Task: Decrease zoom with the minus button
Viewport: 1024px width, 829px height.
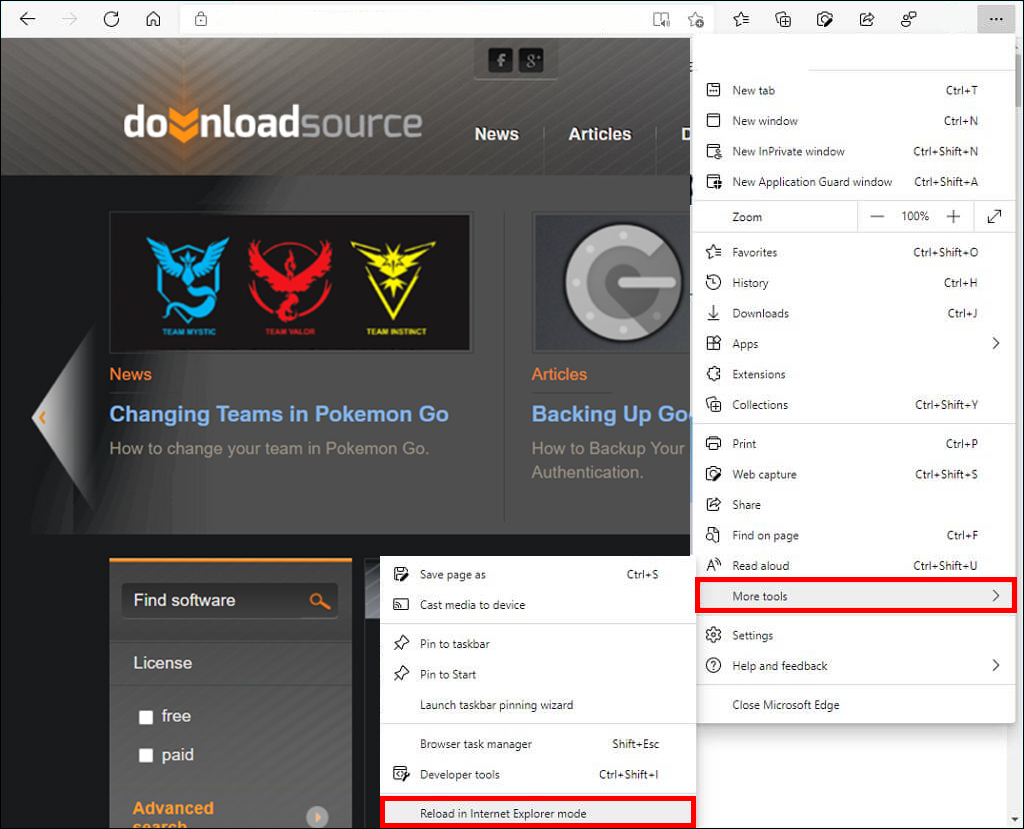Action: click(x=877, y=217)
